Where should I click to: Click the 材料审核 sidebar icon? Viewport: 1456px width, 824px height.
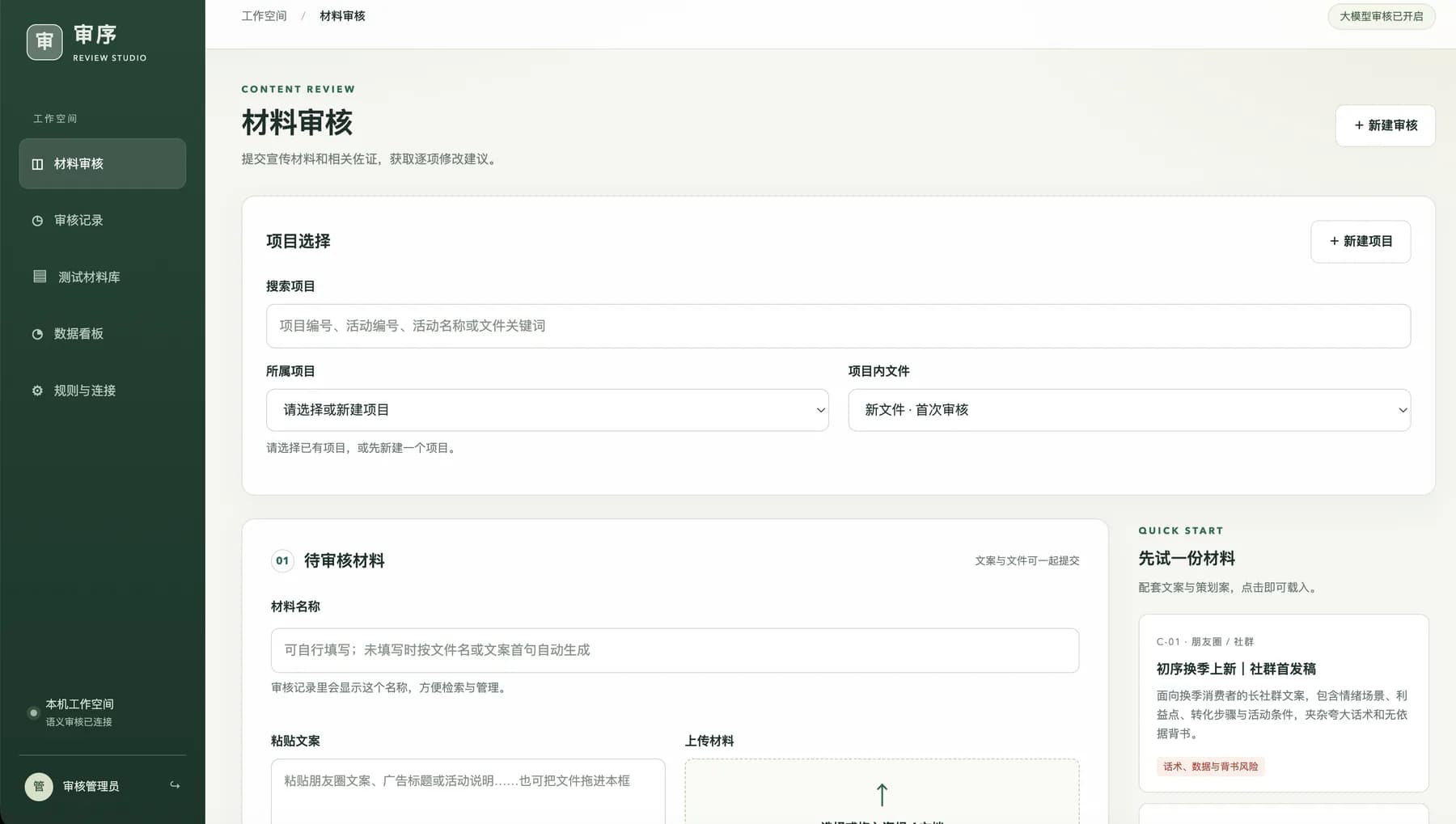[x=37, y=164]
